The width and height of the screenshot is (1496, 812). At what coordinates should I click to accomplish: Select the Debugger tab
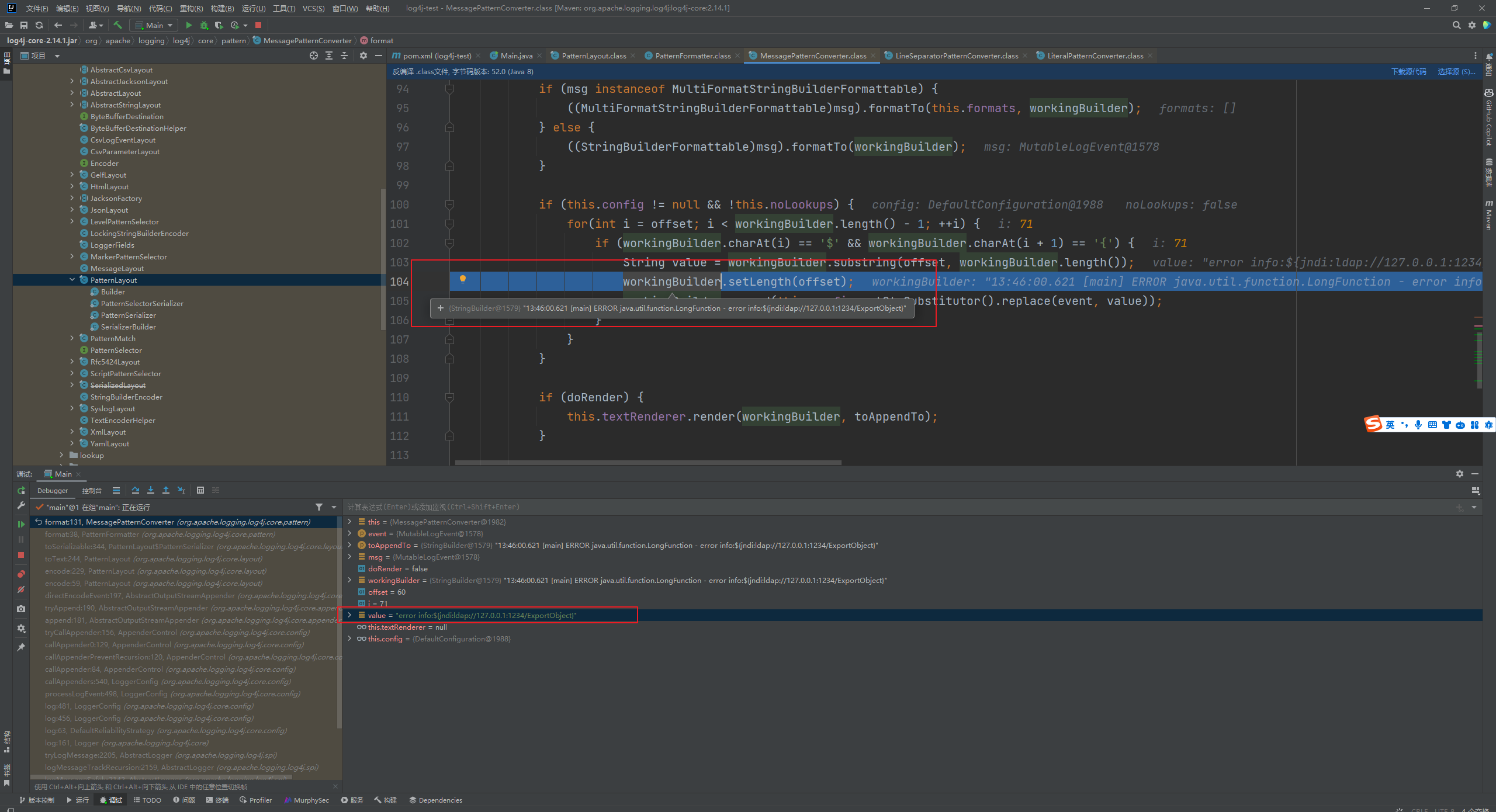pos(53,490)
